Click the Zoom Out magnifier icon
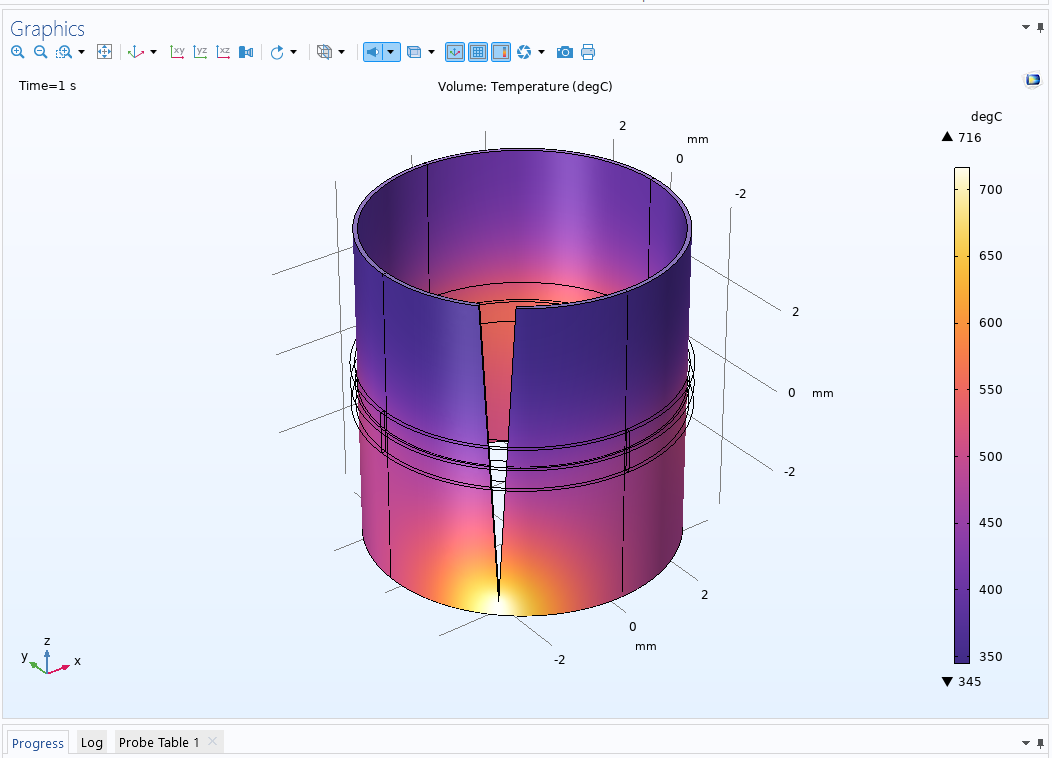Image resolution: width=1052 pixels, height=758 pixels. pos(40,52)
